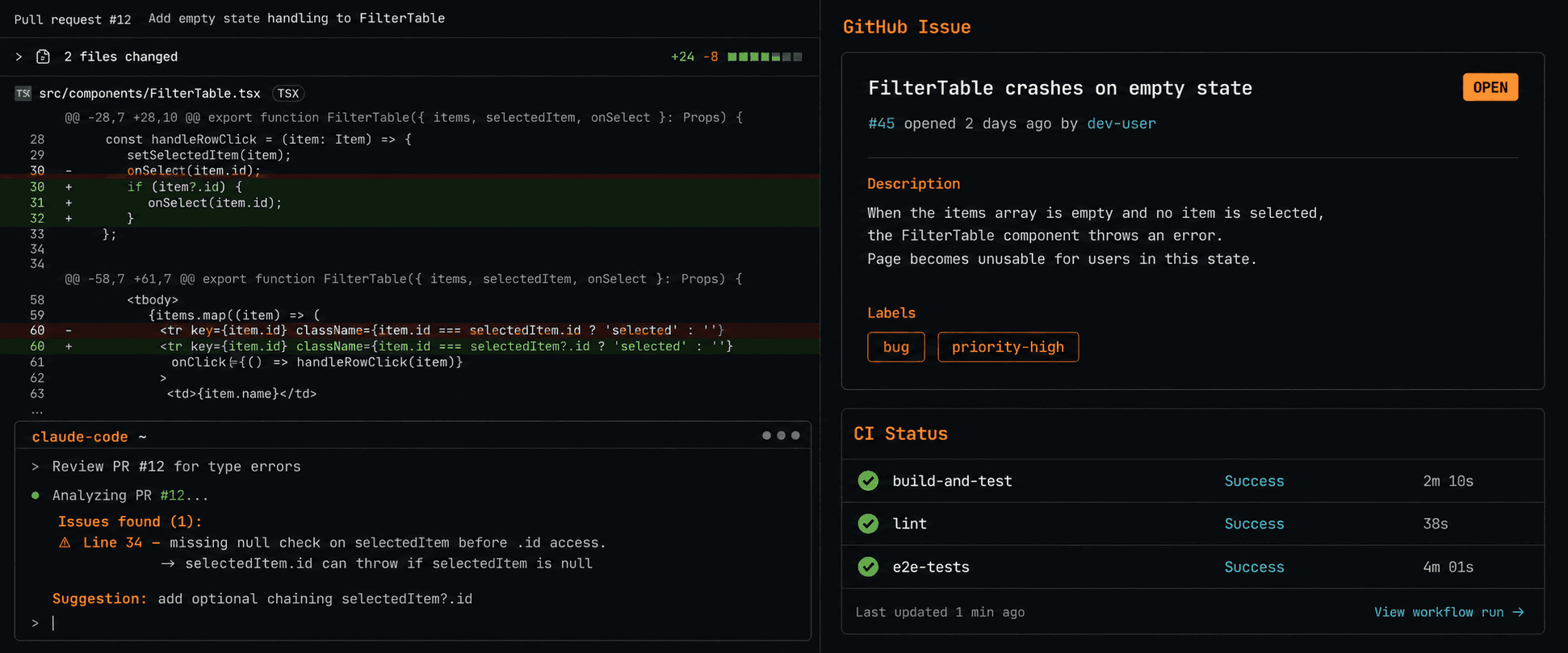Click the Success status for e2e-tests
Viewport: 1568px width, 653px height.
pos(1254,567)
